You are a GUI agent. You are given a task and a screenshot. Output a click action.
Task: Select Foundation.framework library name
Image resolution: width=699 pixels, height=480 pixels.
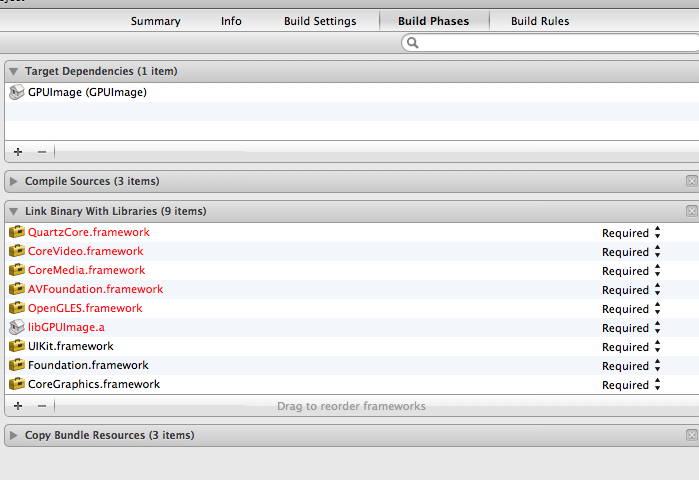click(88, 365)
